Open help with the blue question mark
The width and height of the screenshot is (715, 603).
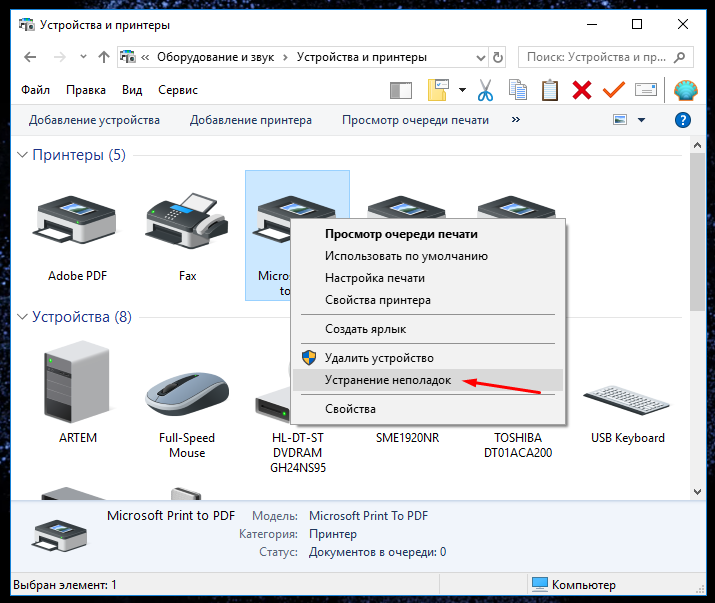click(x=683, y=120)
